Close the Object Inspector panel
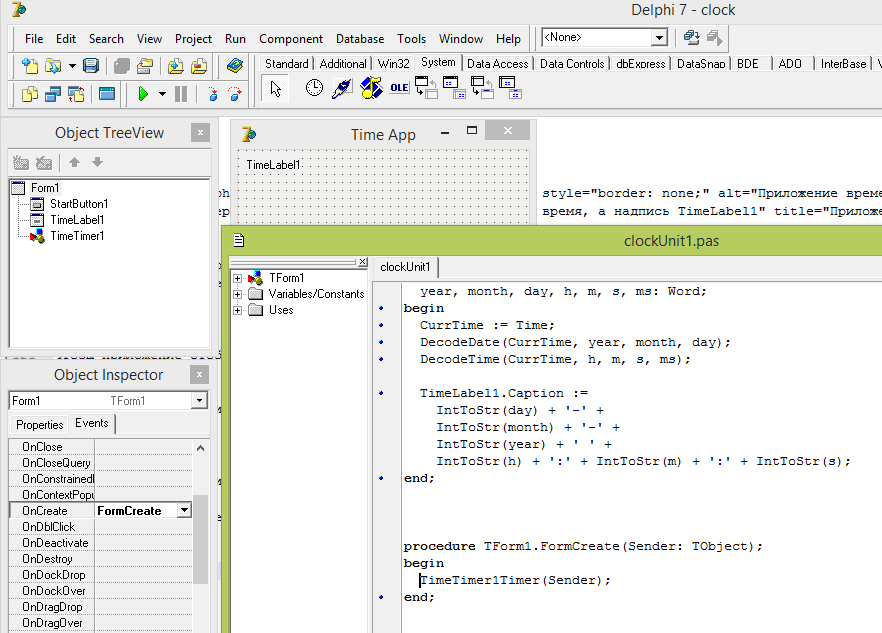 (x=200, y=374)
